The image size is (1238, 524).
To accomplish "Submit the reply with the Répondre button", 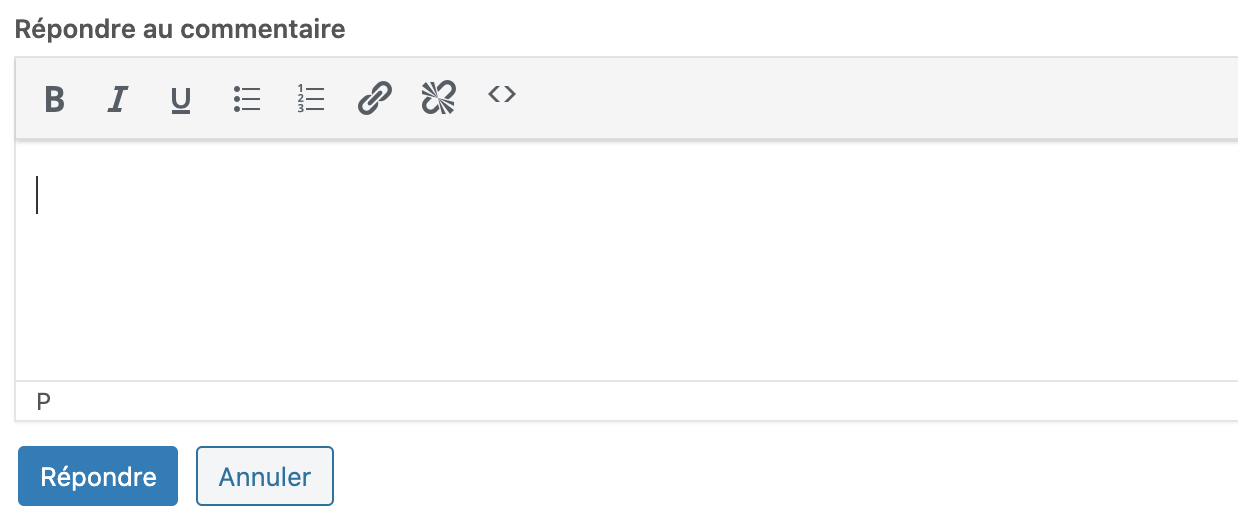I will tap(98, 476).
